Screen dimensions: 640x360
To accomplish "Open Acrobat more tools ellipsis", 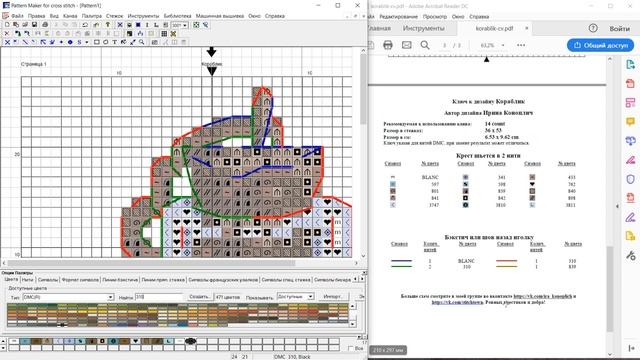I will (521, 45).
